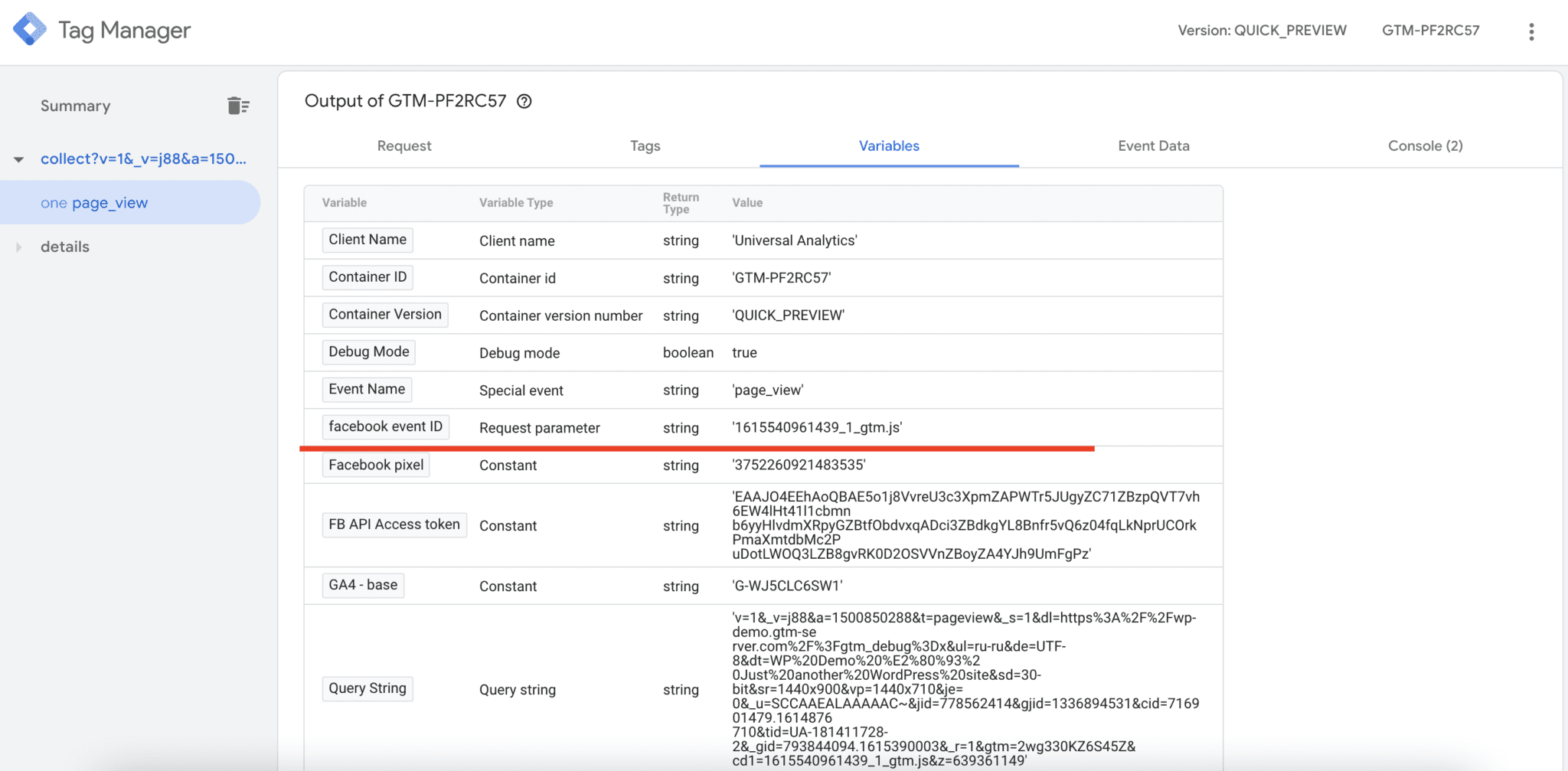Click the Tag Manager logo icon

click(29, 29)
